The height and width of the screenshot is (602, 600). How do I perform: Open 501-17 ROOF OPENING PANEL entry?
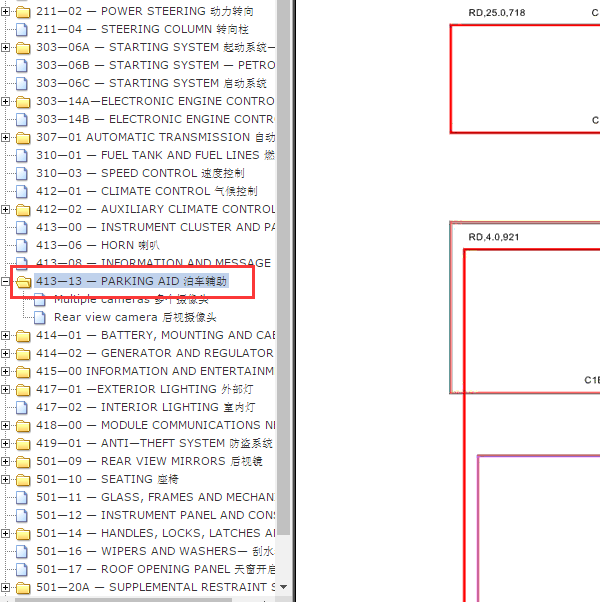click(x=155, y=569)
